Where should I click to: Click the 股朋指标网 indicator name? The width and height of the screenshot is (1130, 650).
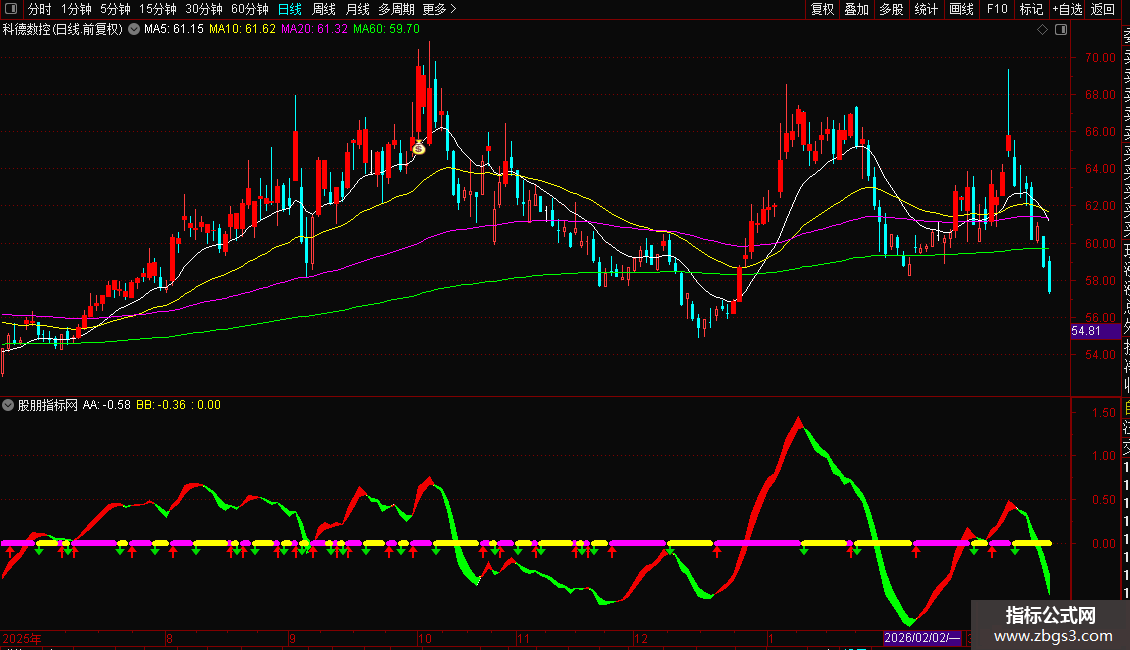(48, 405)
